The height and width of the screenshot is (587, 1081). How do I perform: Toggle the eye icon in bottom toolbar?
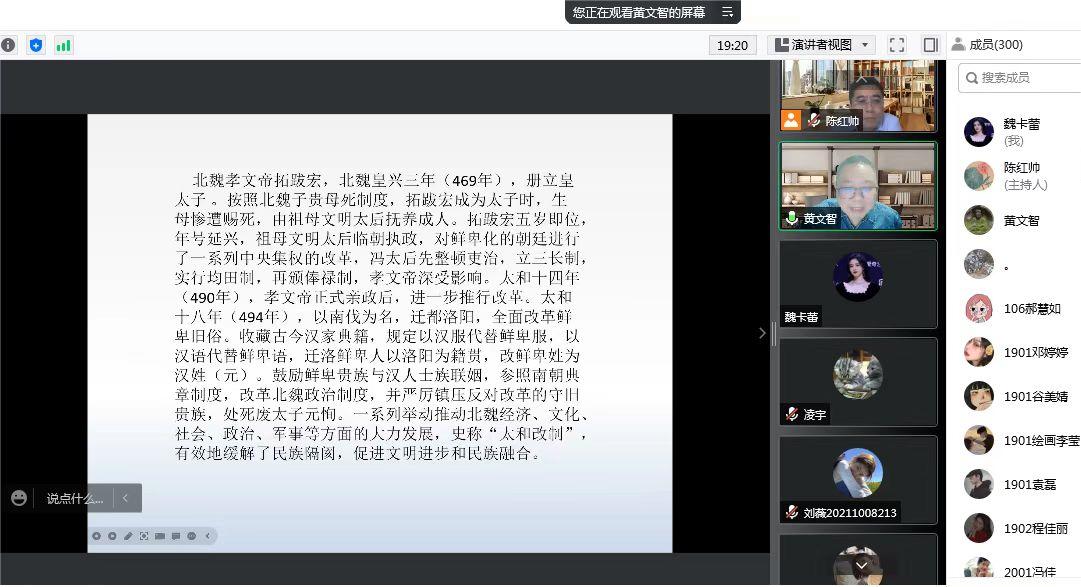click(x=191, y=536)
